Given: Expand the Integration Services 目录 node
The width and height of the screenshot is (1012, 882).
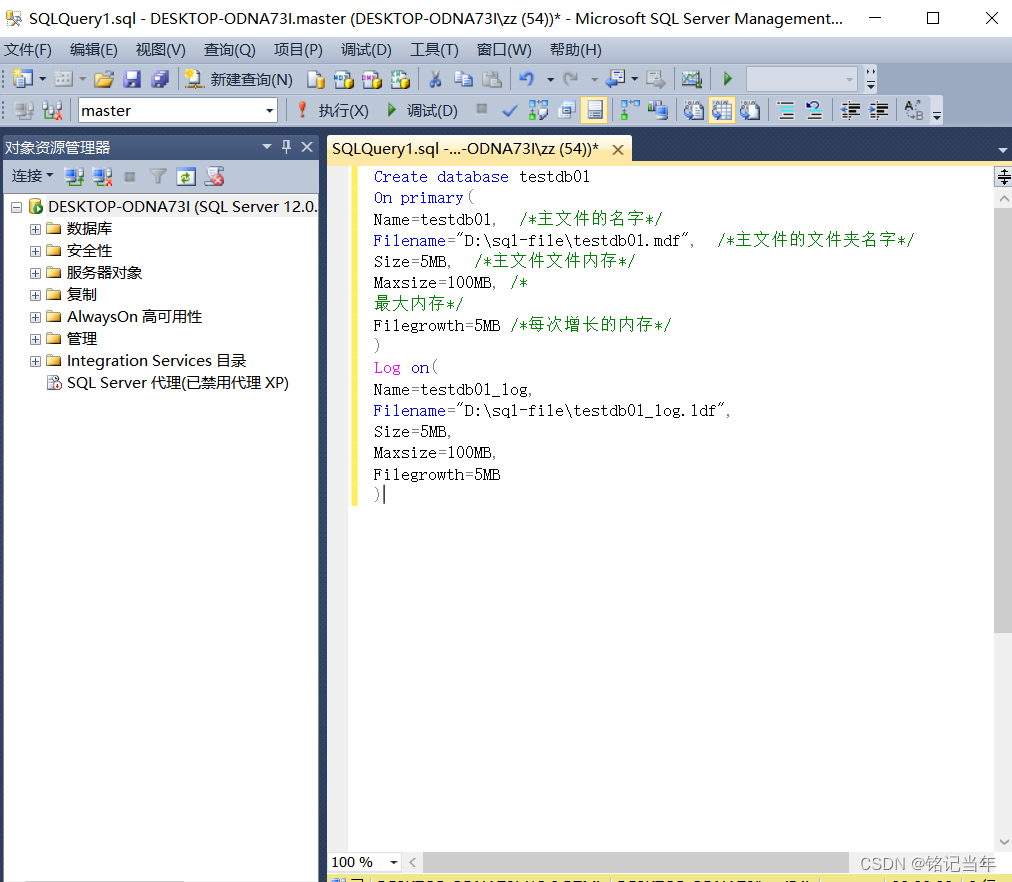Looking at the screenshot, I should pos(35,361).
